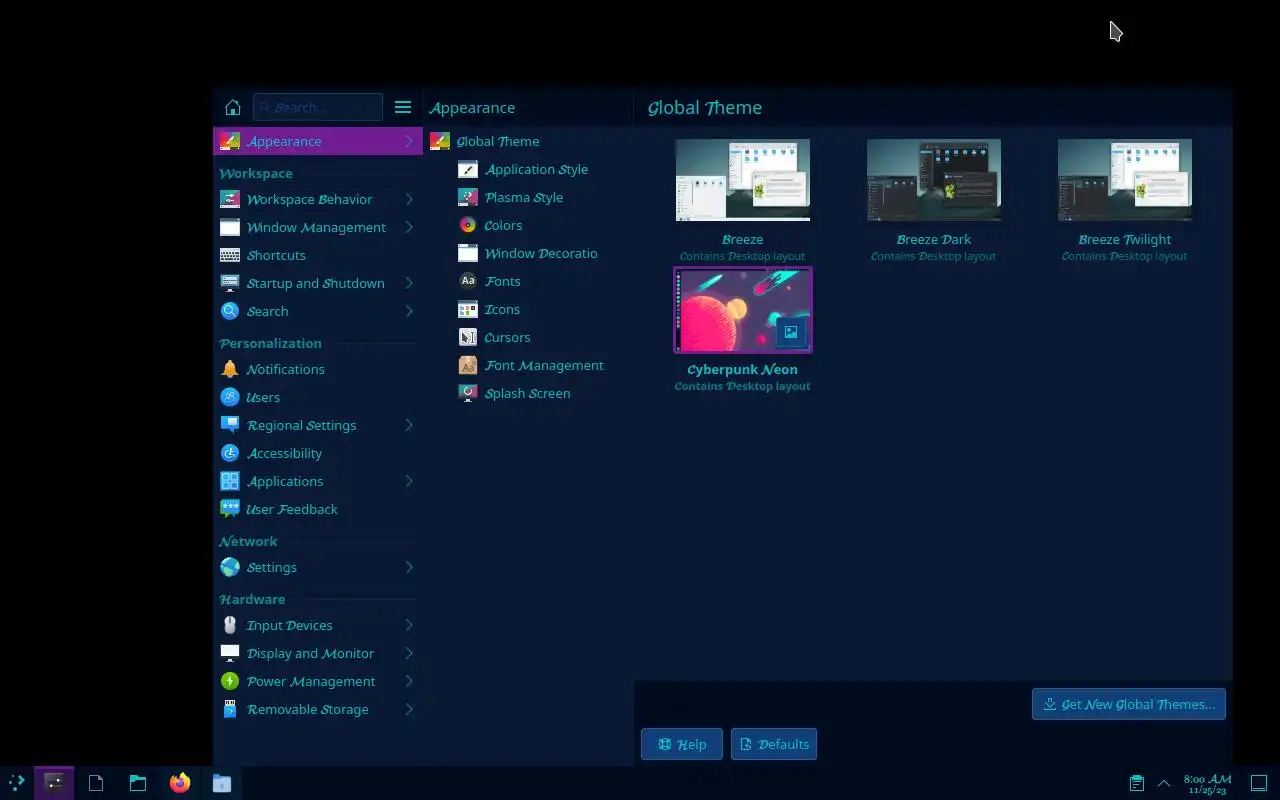Open the hamburger menu beside the search field

pyautogui.click(x=403, y=107)
